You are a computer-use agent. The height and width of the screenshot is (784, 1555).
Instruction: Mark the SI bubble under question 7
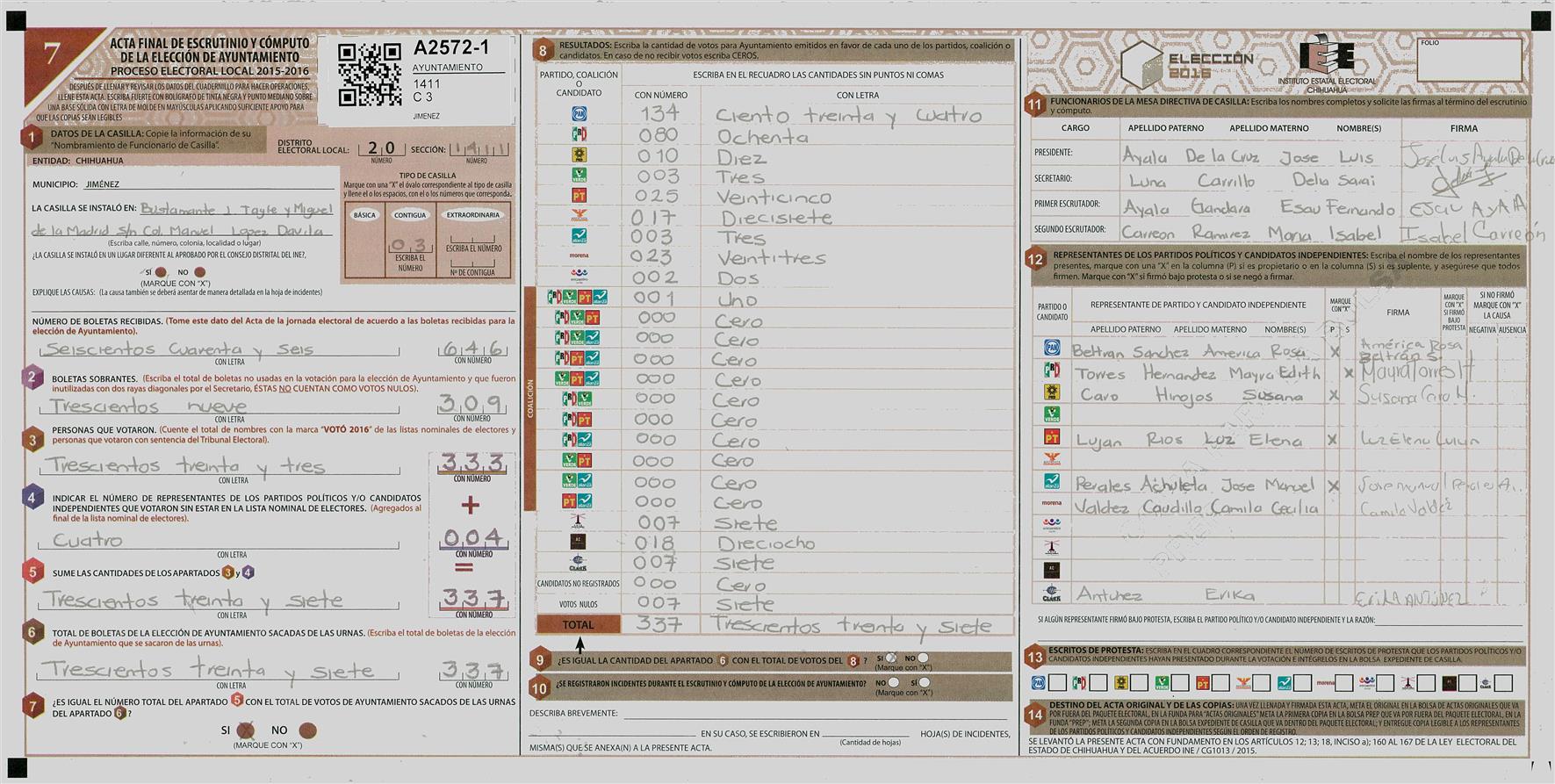point(247,730)
